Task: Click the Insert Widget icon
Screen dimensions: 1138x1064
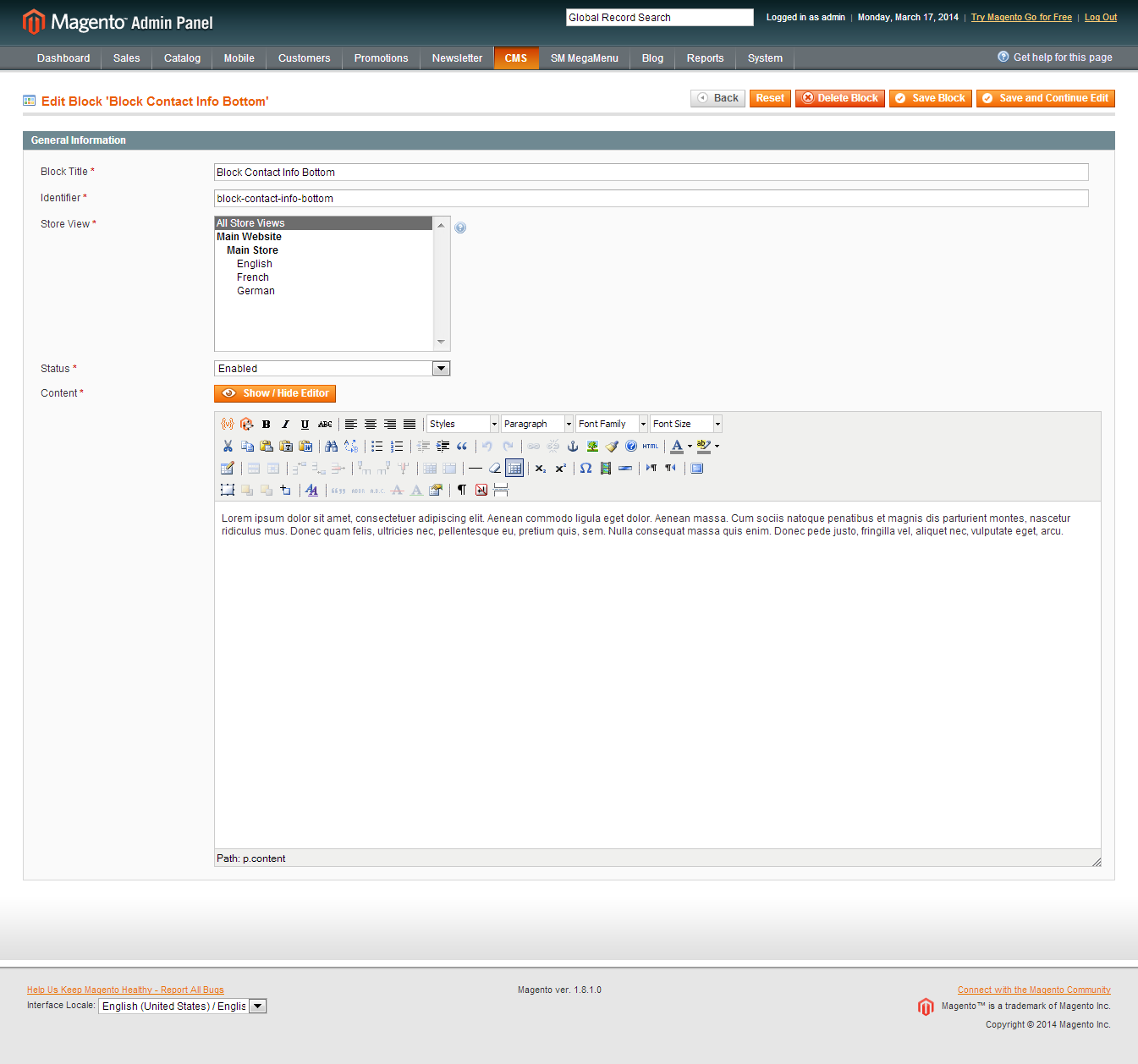Action: (247, 424)
